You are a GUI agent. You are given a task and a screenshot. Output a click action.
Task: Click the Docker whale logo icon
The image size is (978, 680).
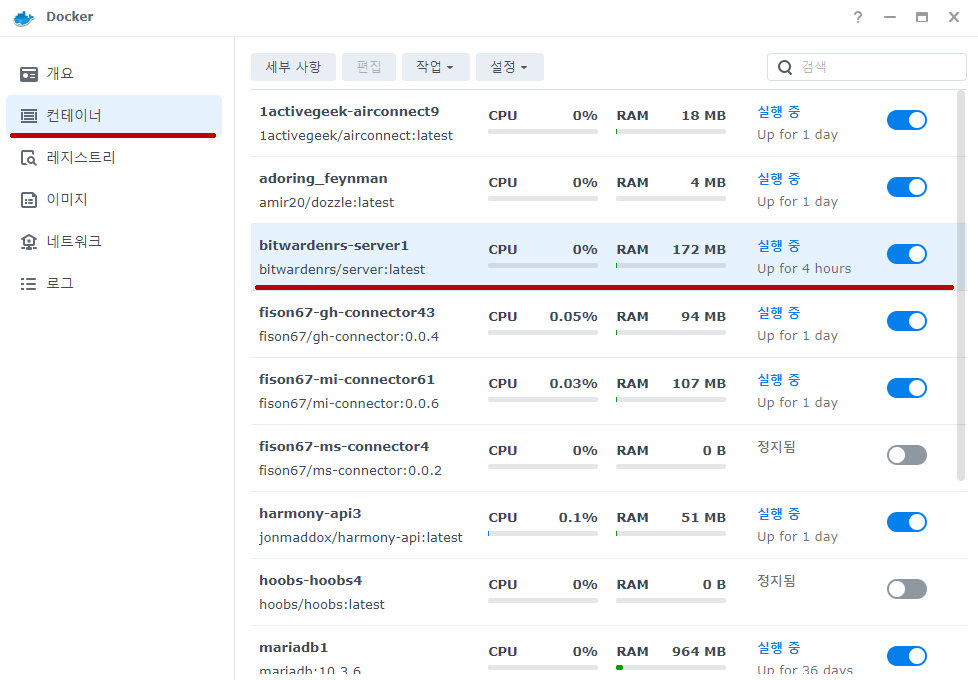24,17
